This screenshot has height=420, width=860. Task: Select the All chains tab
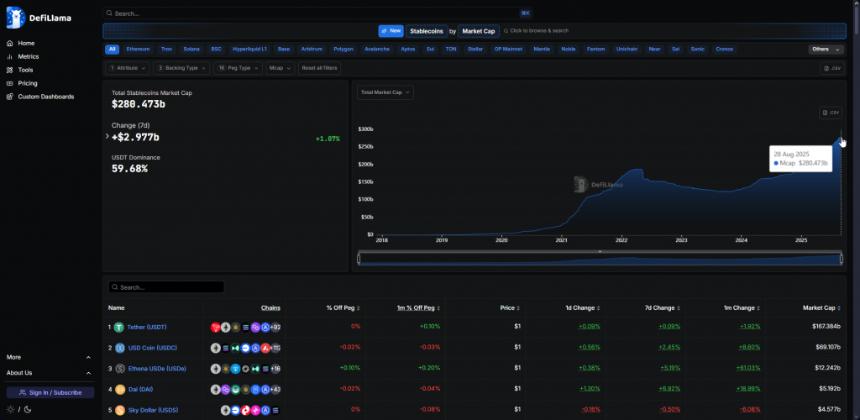(112, 49)
